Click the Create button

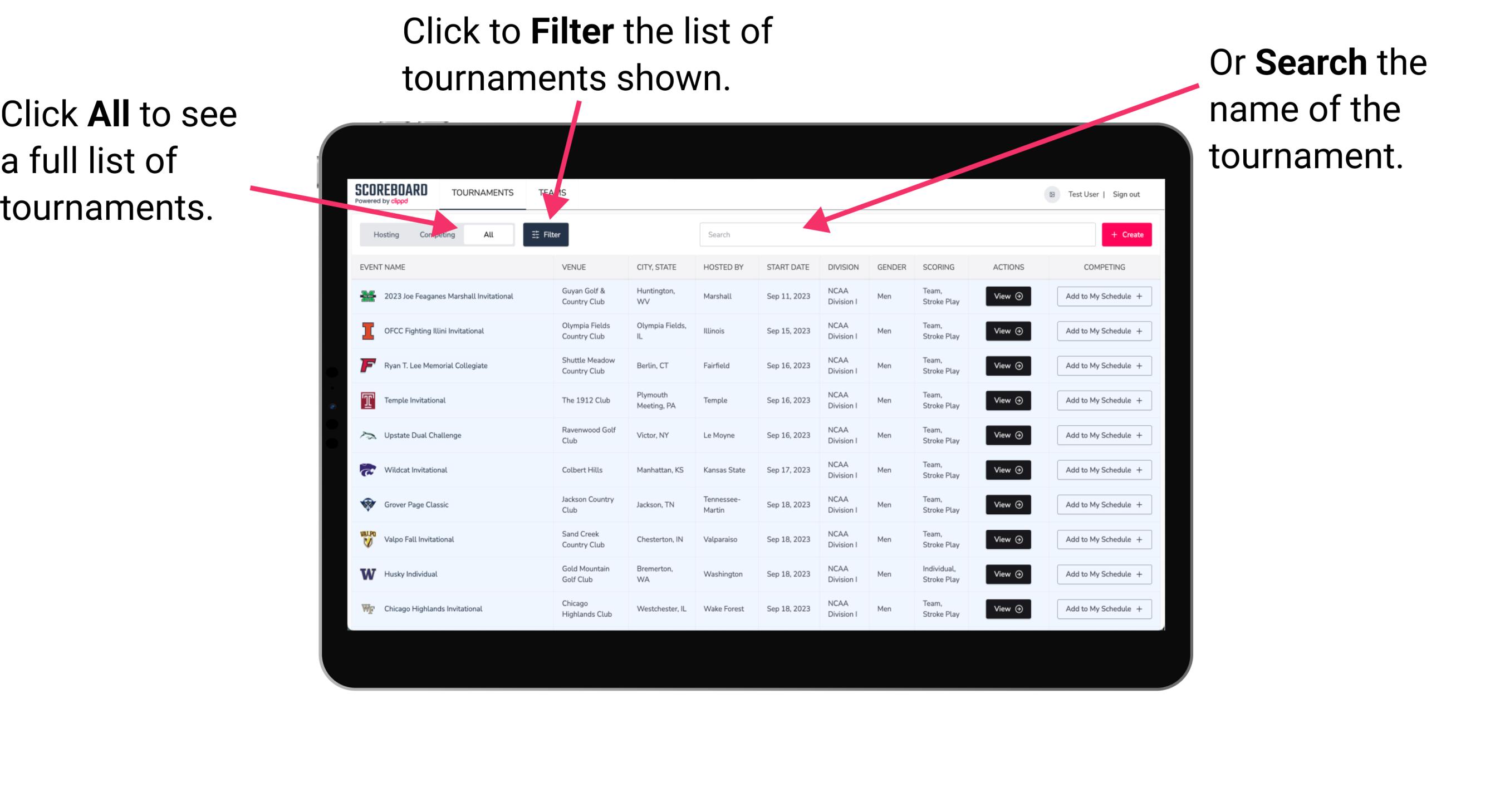pyautogui.click(x=1127, y=233)
